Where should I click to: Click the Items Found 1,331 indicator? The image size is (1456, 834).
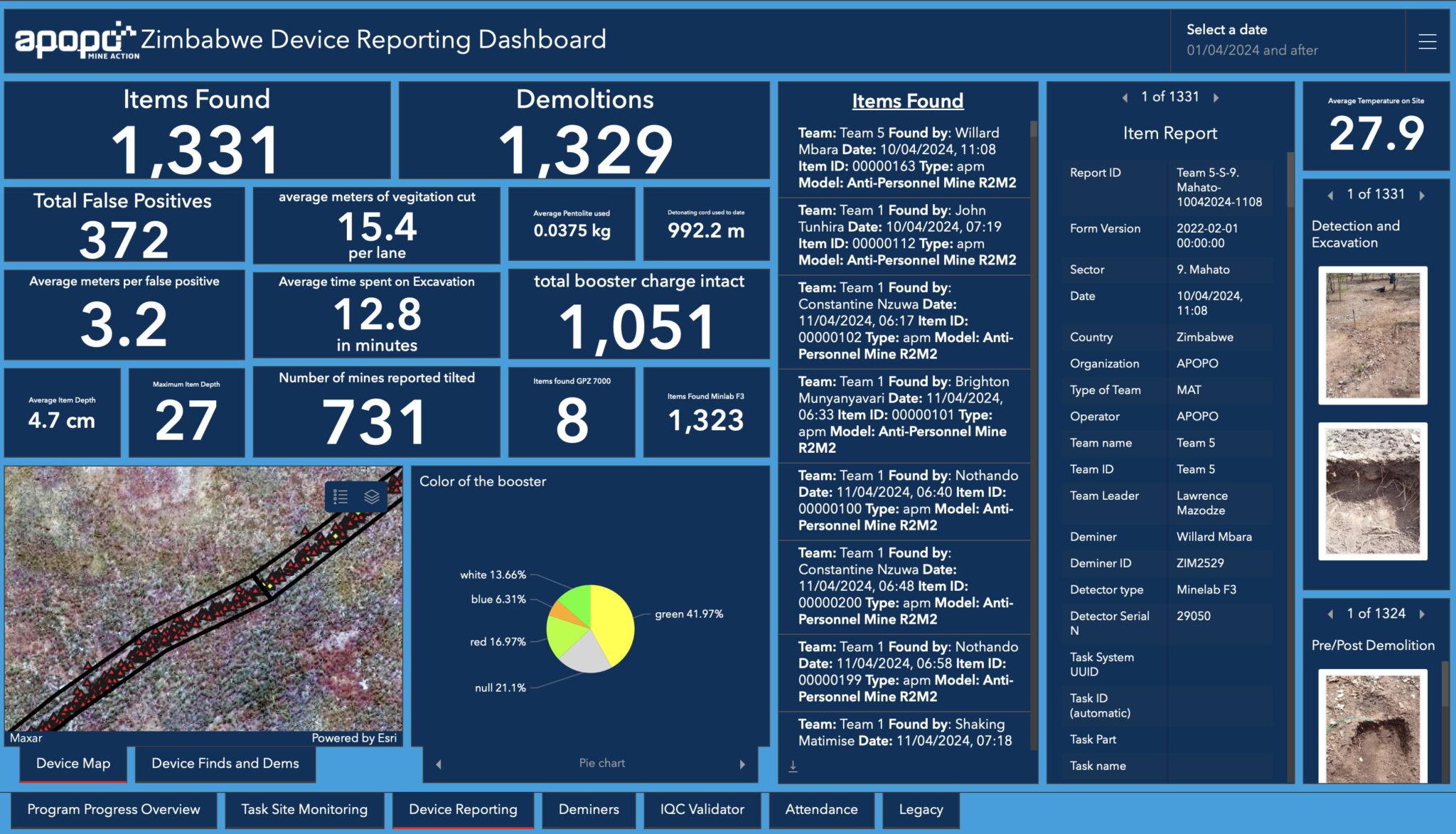pos(197,131)
